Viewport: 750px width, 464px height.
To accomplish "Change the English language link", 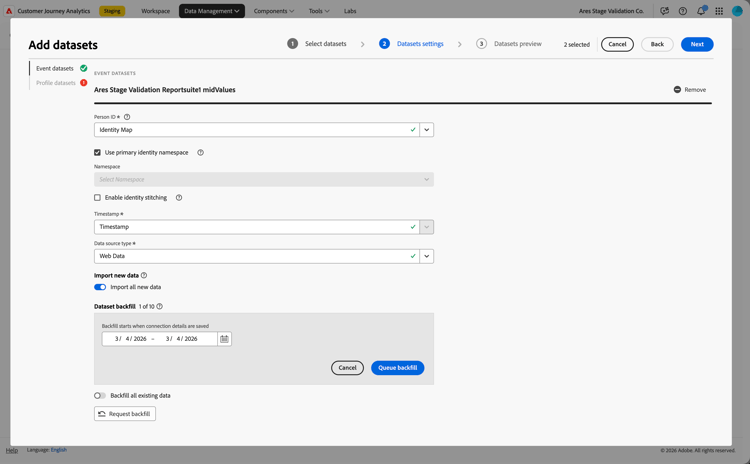I will (59, 450).
